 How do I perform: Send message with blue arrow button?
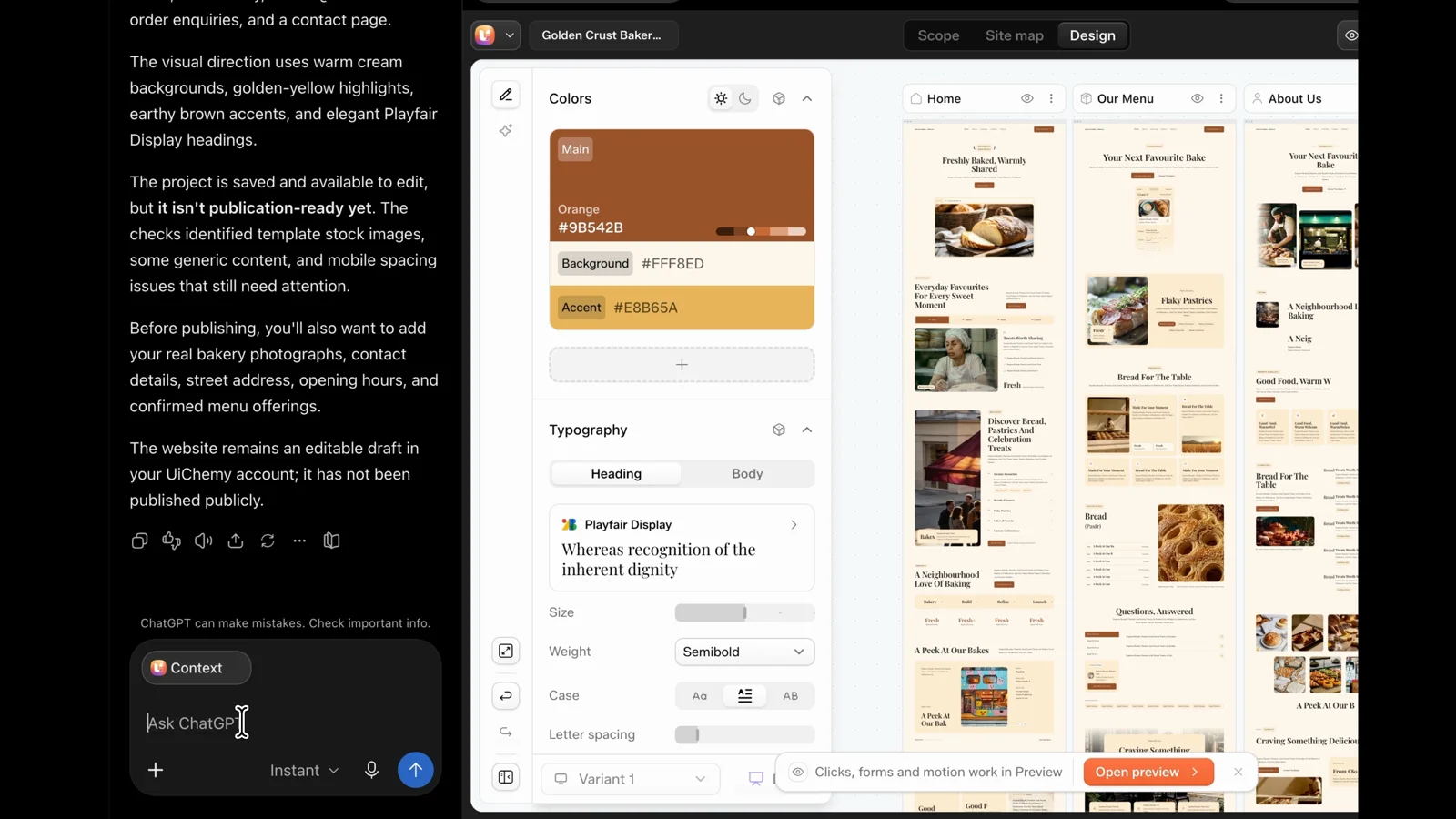(x=416, y=770)
